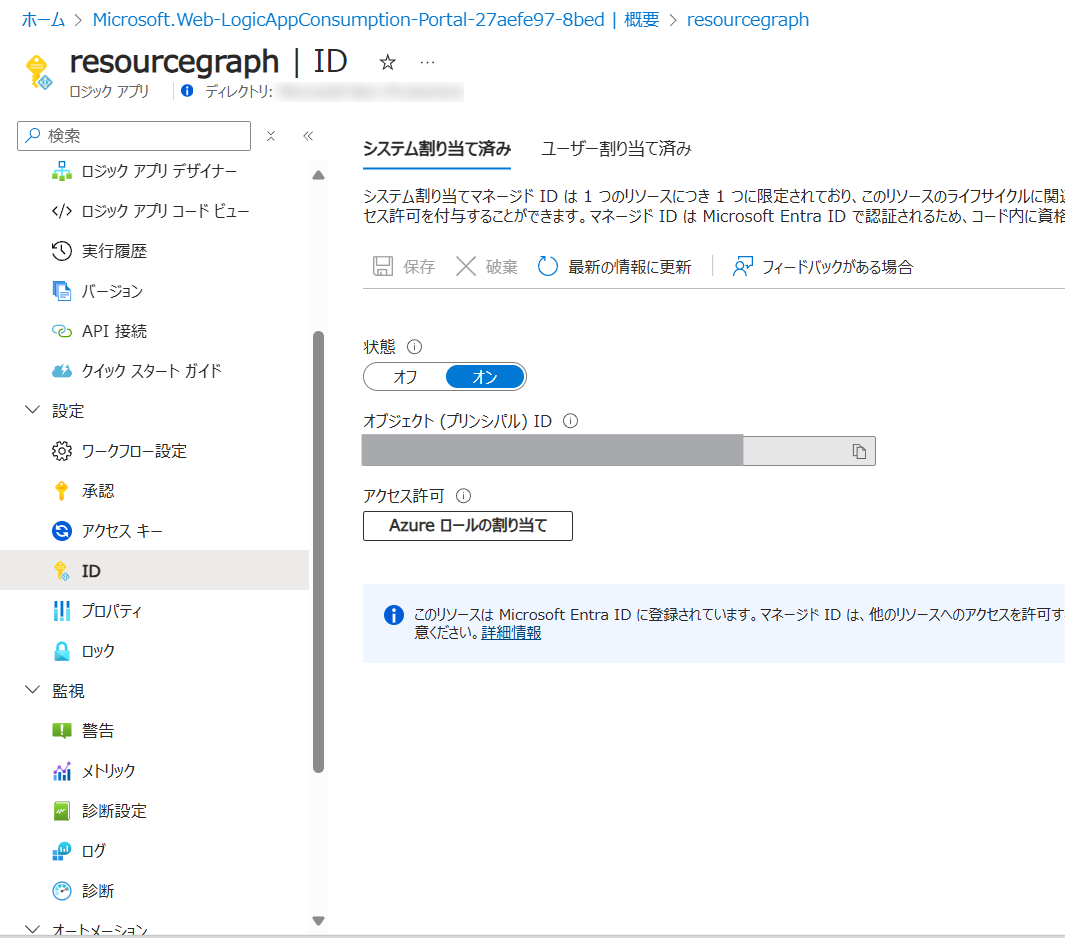The width and height of the screenshot is (1065, 938).
Task: Click the API connections link icon
Action: pos(62,331)
